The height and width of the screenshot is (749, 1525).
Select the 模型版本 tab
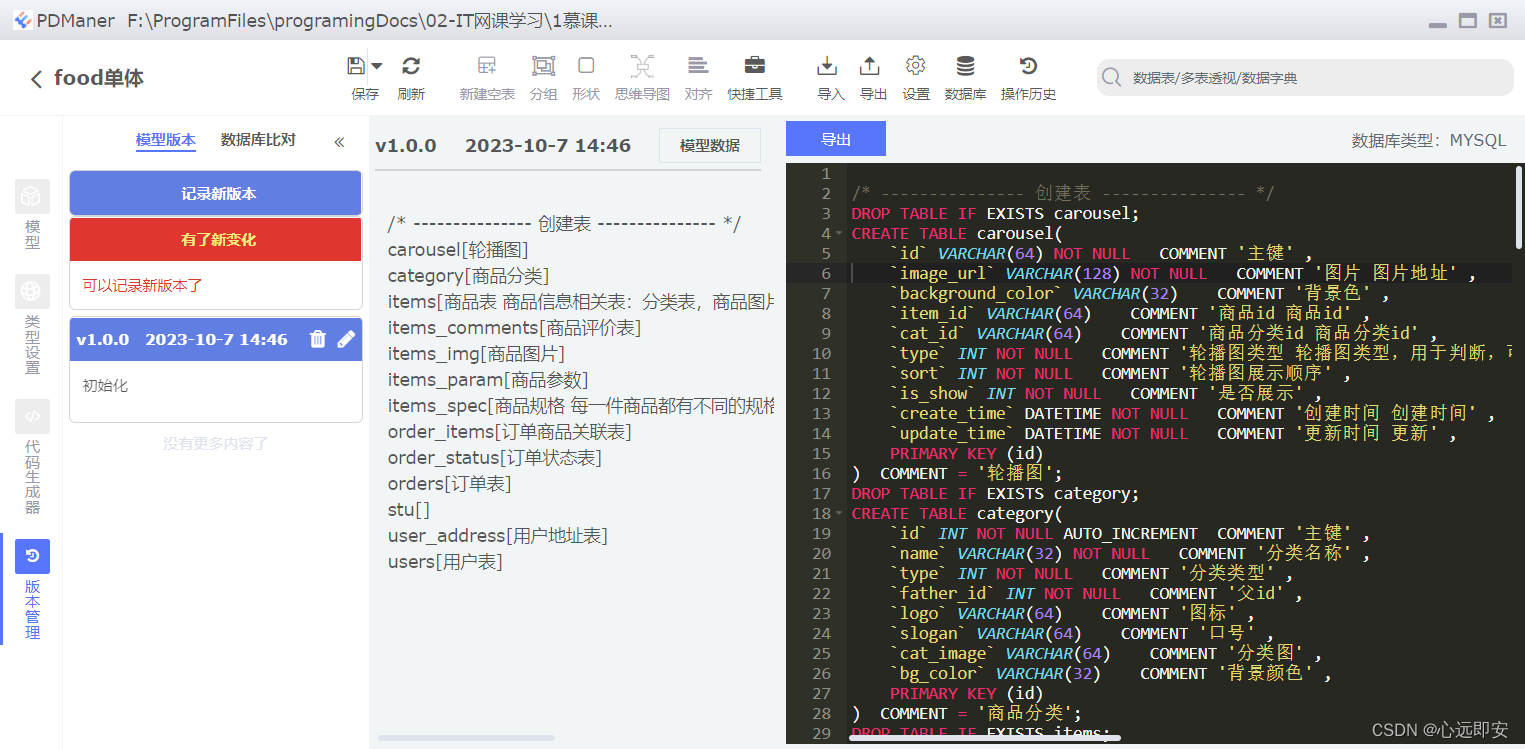click(166, 141)
